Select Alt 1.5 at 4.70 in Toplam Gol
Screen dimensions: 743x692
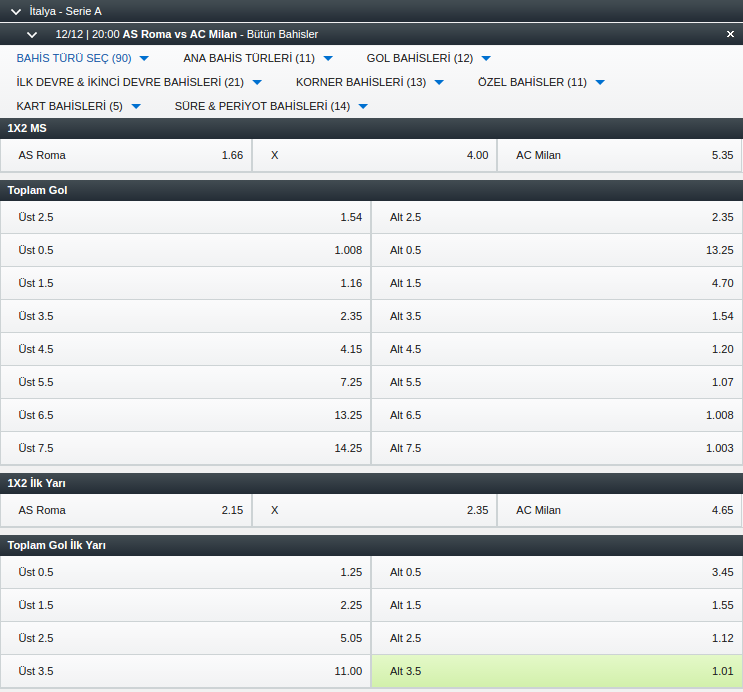tap(557, 283)
